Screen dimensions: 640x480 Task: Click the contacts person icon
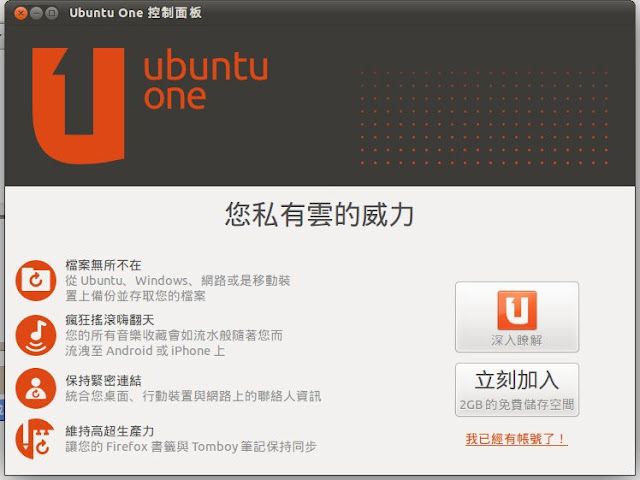coord(36,388)
